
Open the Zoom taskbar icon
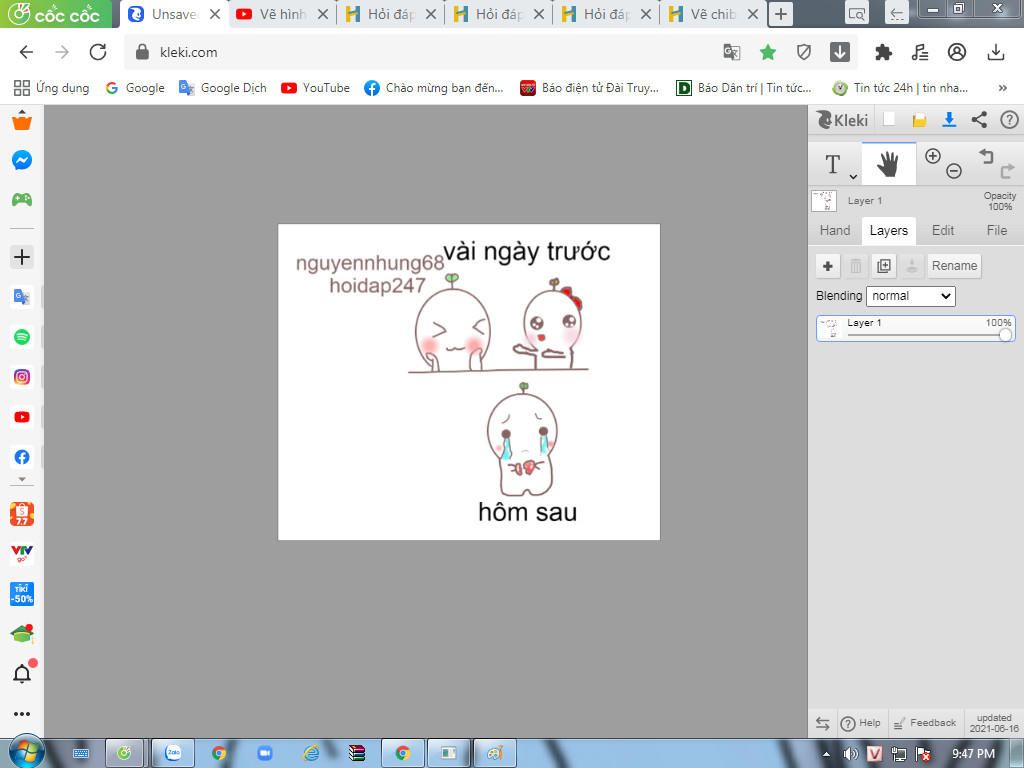(264, 754)
